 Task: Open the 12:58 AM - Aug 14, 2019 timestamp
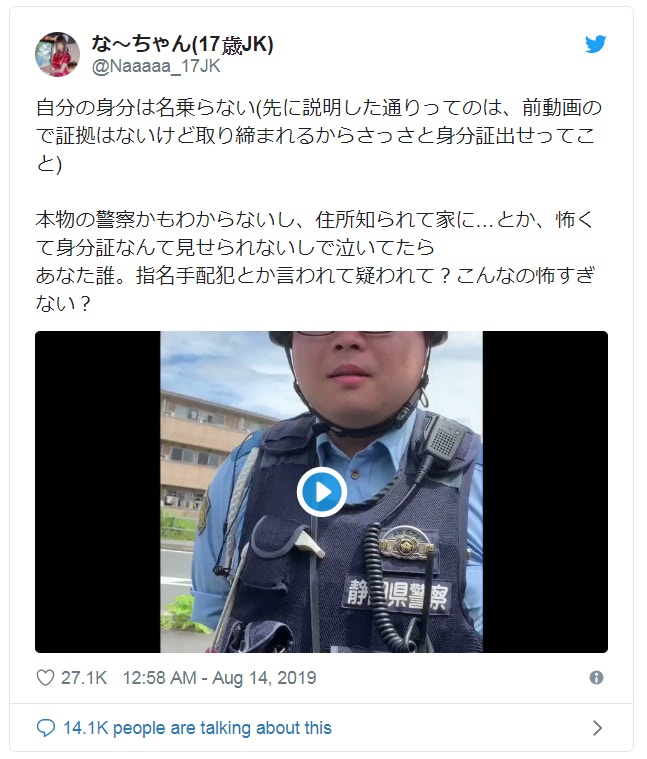pos(219,678)
